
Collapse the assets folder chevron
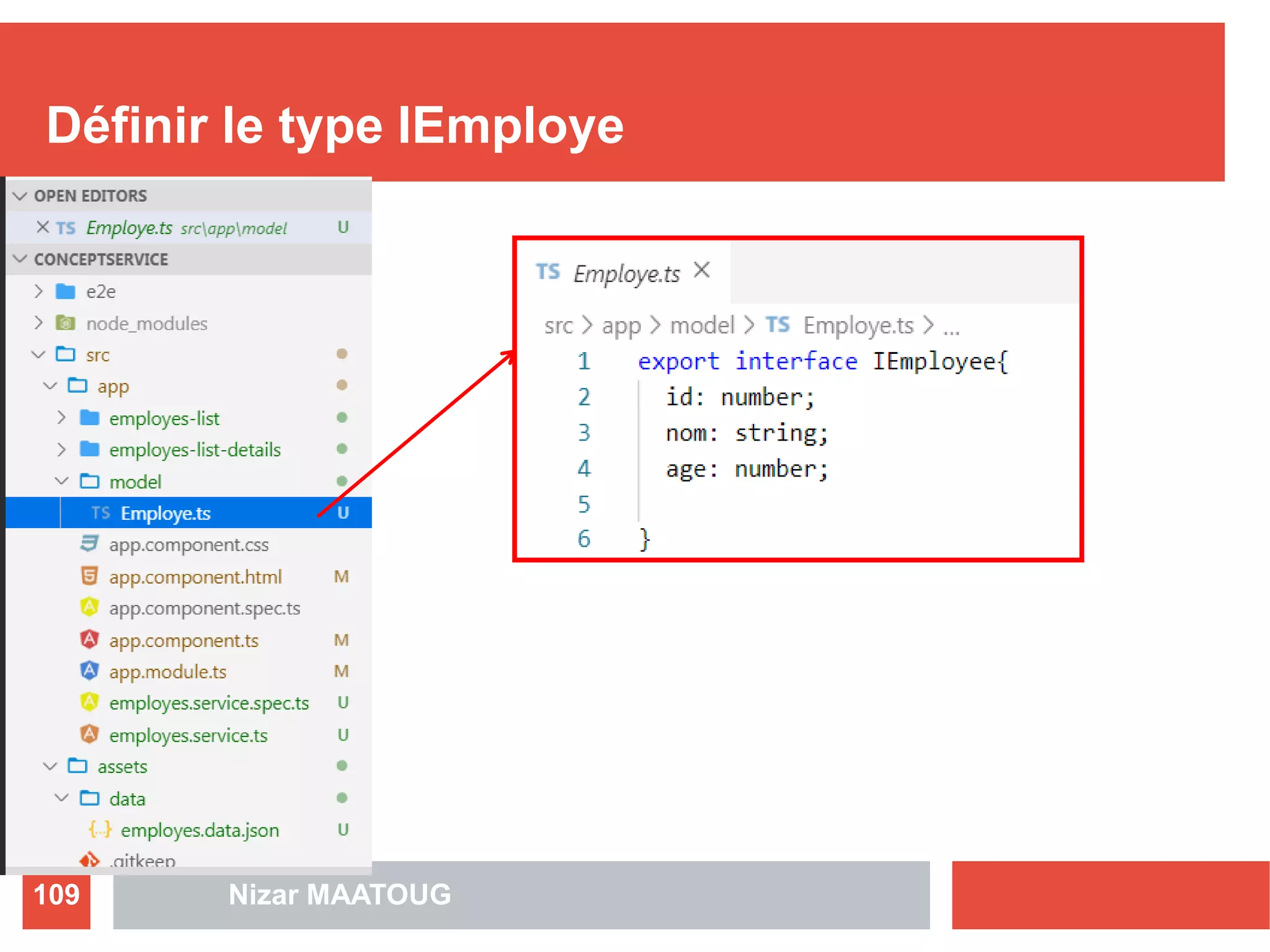(50, 767)
